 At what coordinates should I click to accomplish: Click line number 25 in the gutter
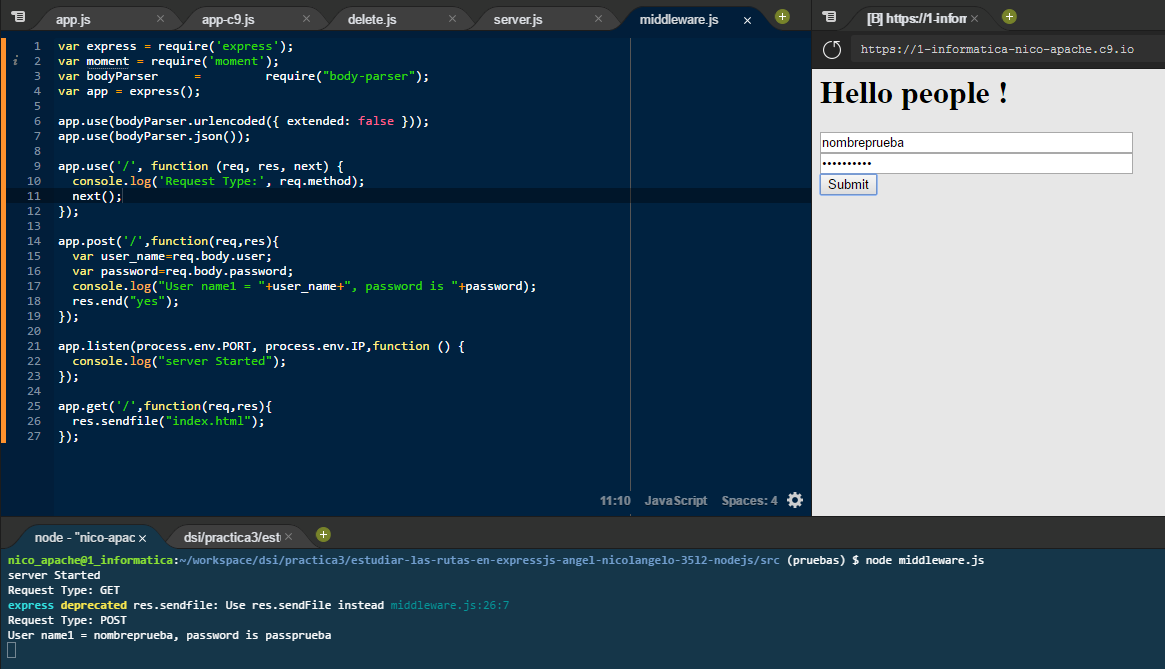[x=33, y=406]
